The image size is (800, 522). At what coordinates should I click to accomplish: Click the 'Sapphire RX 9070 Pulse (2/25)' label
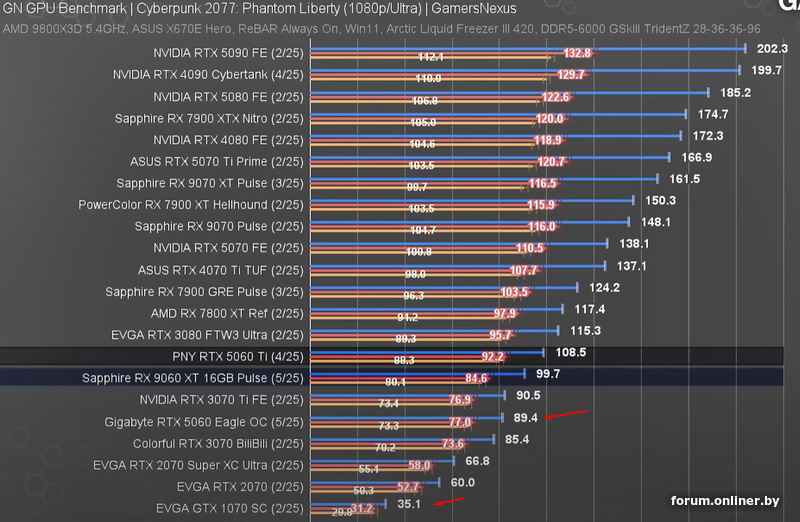click(219, 226)
